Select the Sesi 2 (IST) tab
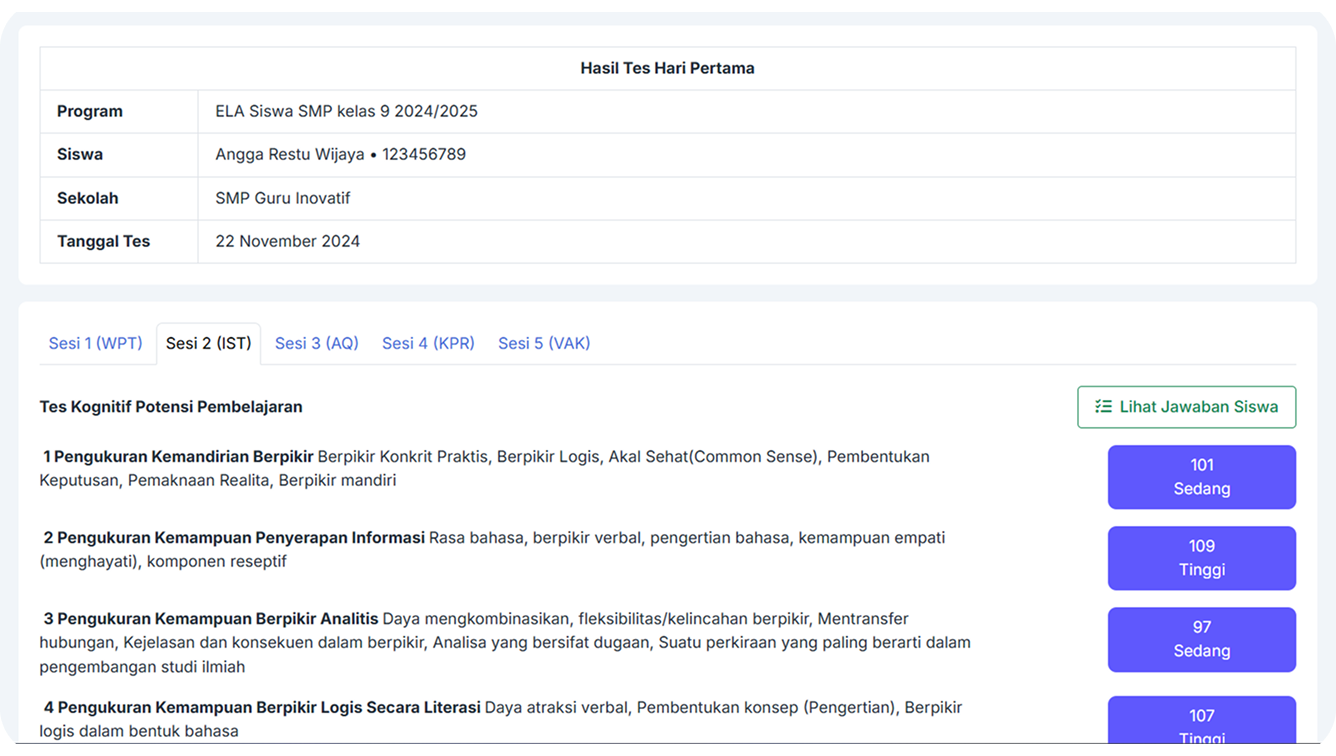Image resolution: width=1336 pixels, height=756 pixels. point(208,343)
